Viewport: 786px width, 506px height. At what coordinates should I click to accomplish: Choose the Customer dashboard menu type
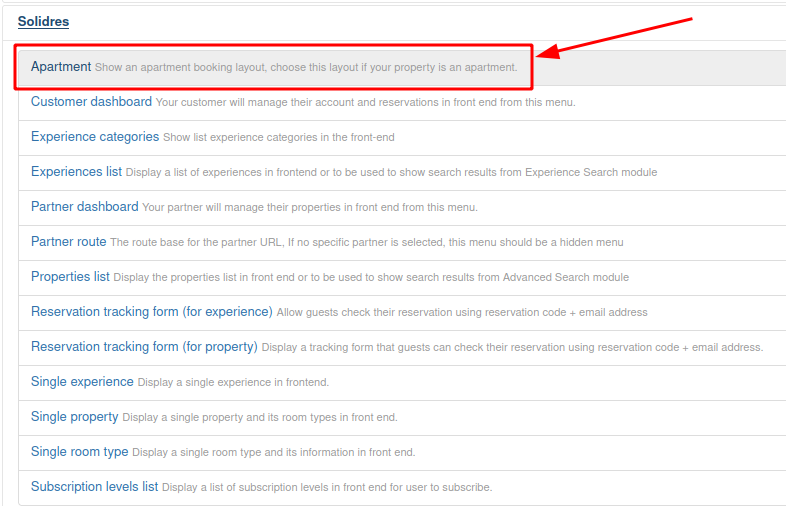(91, 102)
